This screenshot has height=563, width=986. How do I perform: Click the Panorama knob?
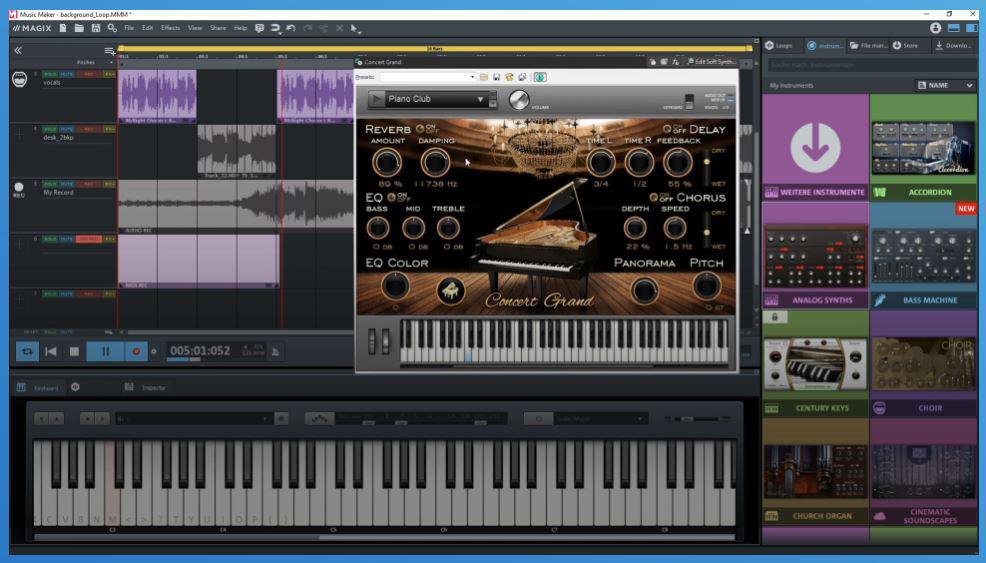pos(645,290)
